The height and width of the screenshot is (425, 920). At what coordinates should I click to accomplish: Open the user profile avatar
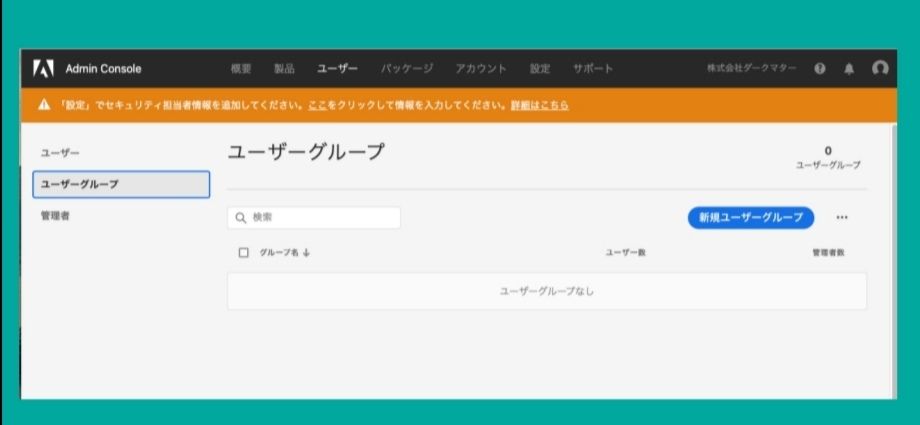coord(880,69)
